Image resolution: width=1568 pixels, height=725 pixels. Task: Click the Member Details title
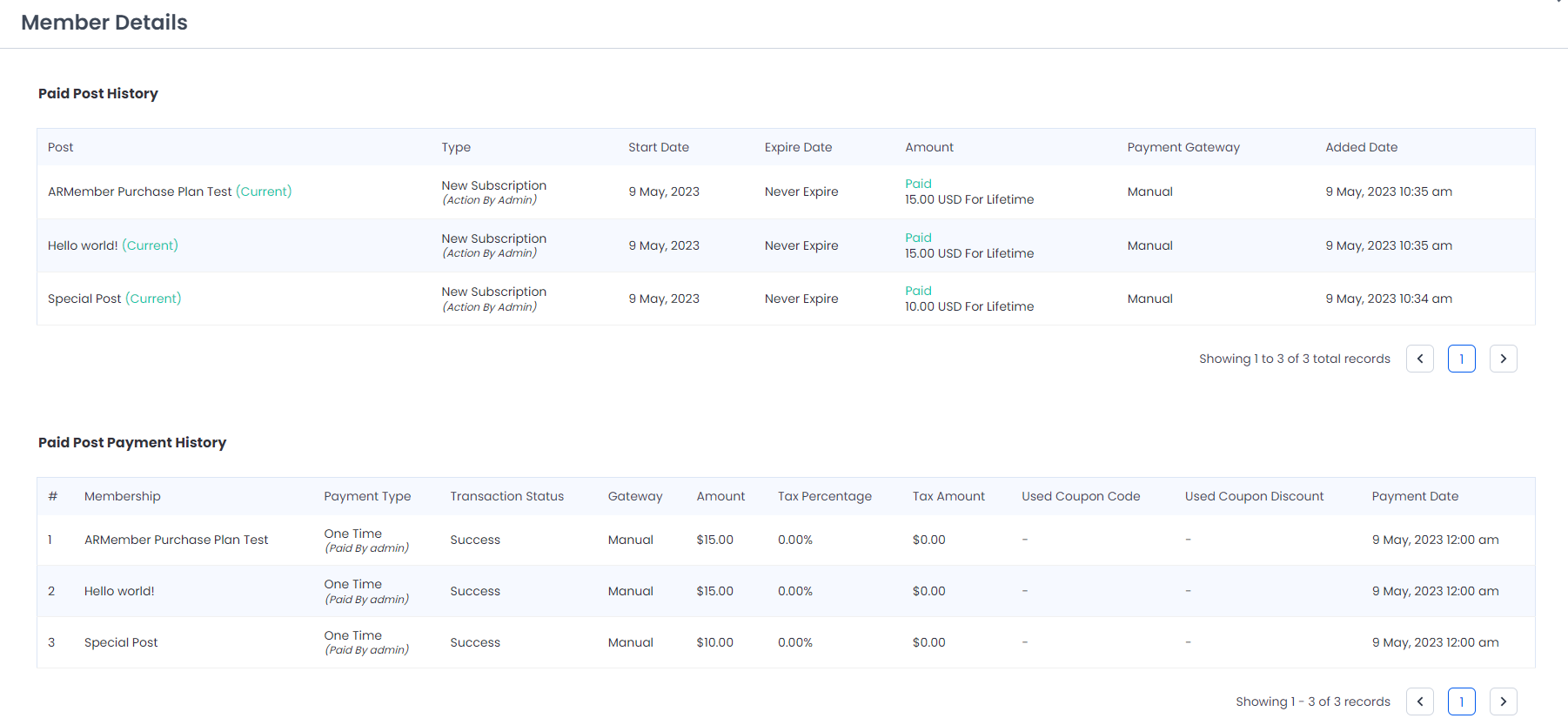point(104,23)
